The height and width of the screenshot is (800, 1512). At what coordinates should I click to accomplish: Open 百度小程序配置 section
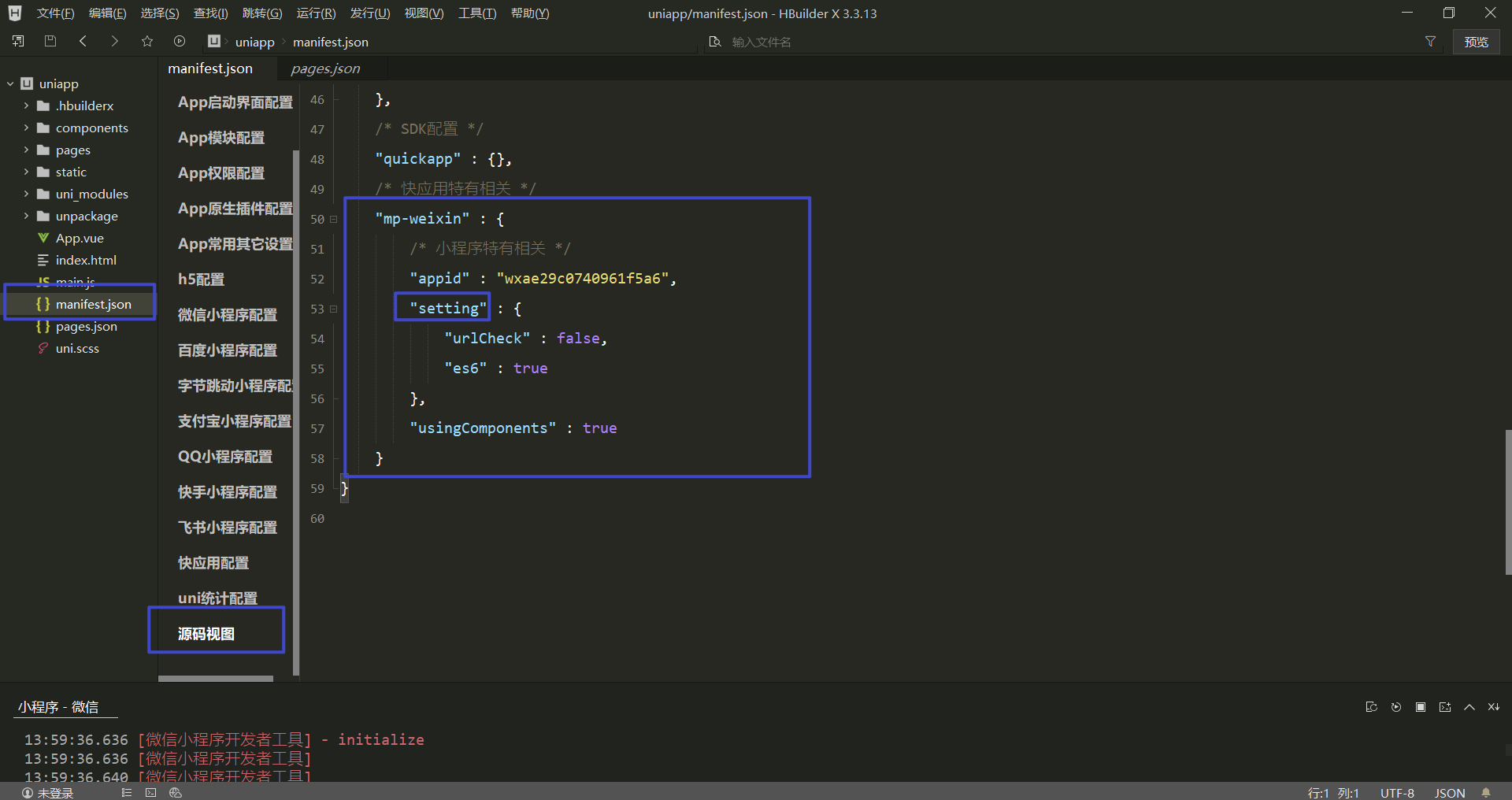[227, 350]
